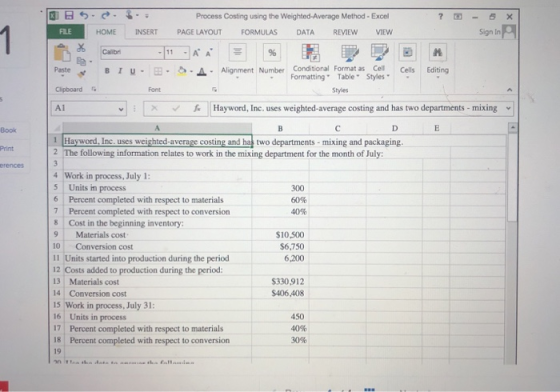This screenshot has height=392, width=560.
Task: Toggle Underline formatting
Action: point(132,71)
